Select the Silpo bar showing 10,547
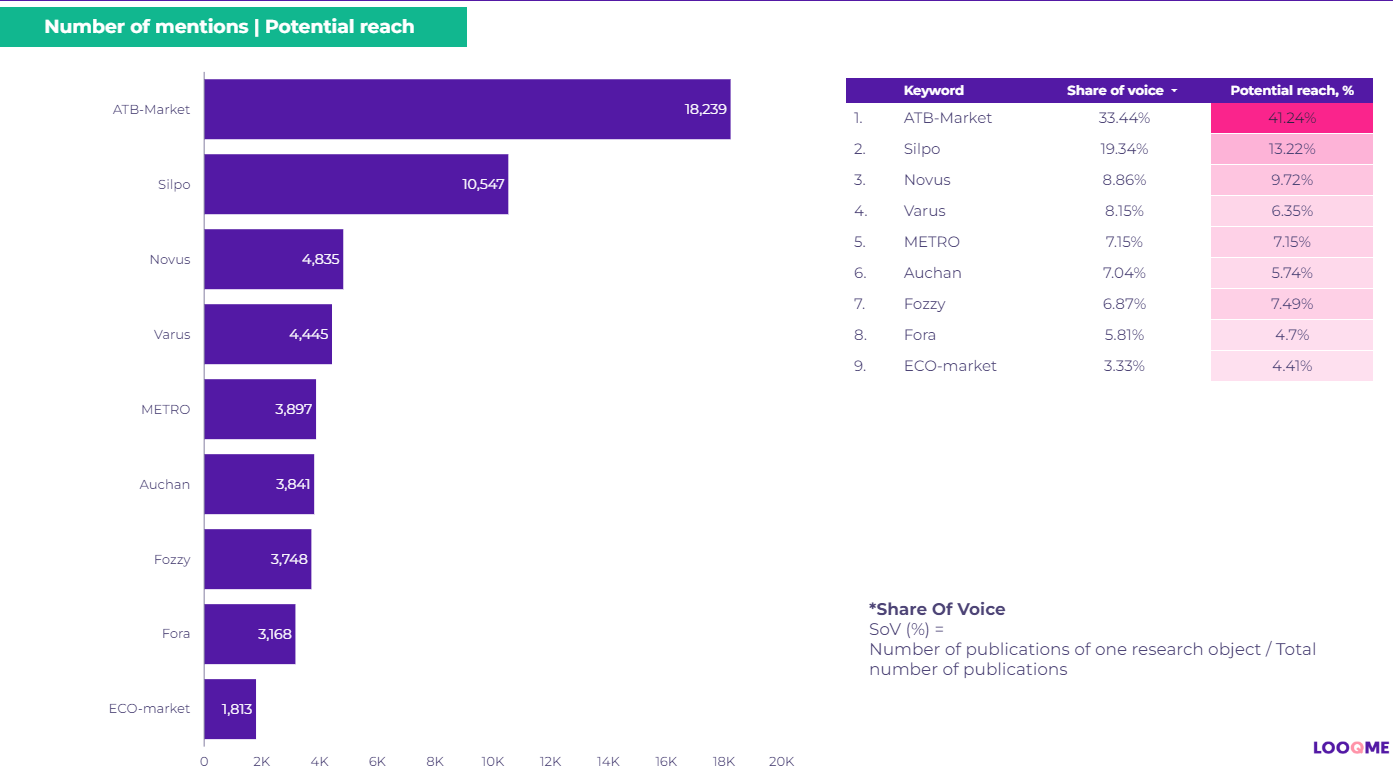Image resolution: width=1393 pixels, height=778 pixels. [356, 184]
